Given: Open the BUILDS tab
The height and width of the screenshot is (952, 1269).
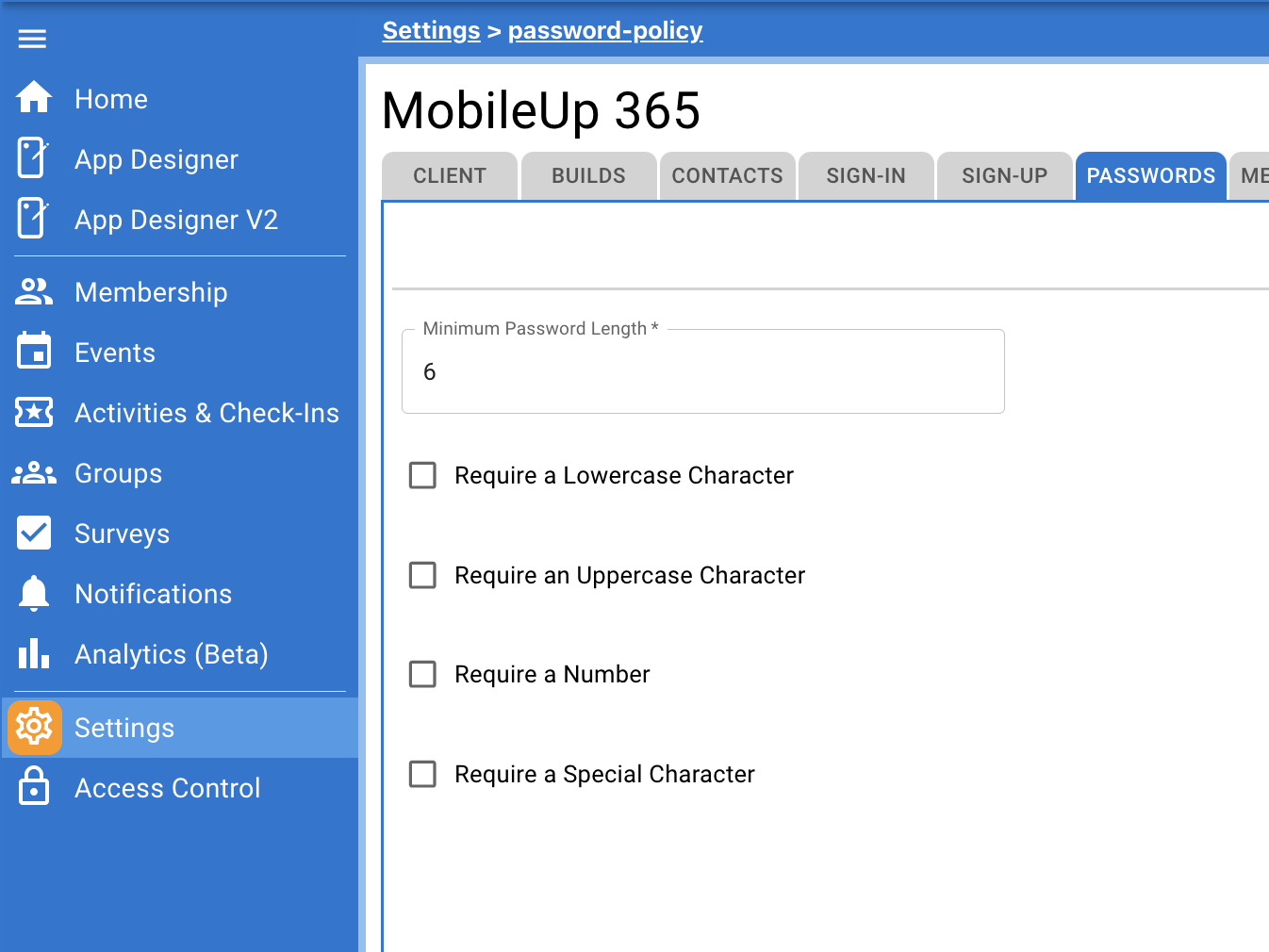Looking at the screenshot, I should coord(588,176).
